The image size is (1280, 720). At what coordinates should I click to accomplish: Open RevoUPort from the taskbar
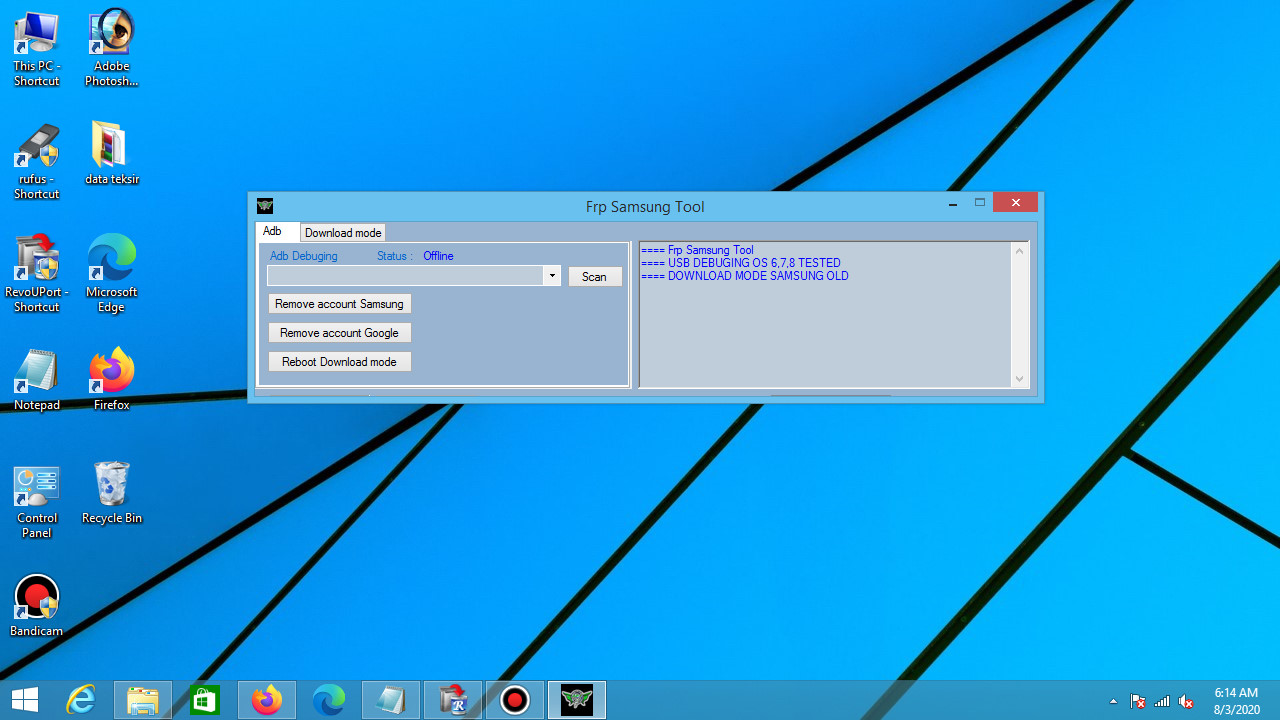[x=453, y=700]
